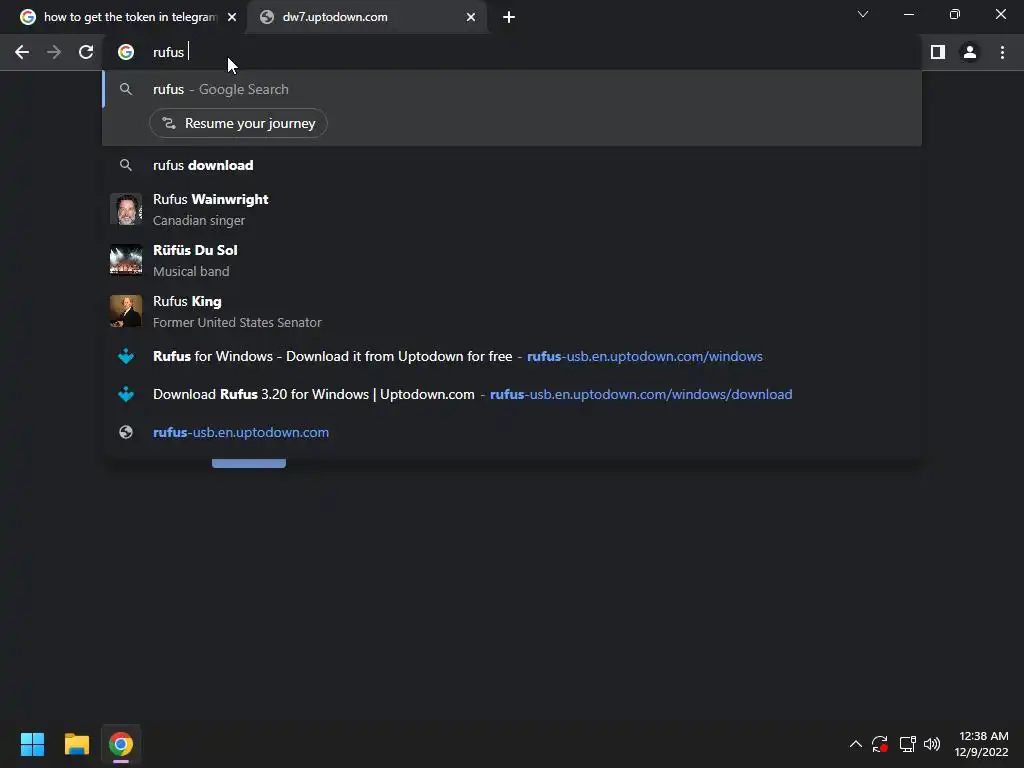Click the Rufus King portrait thumbnail
This screenshot has height=768, width=1024.
coord(126,311)
